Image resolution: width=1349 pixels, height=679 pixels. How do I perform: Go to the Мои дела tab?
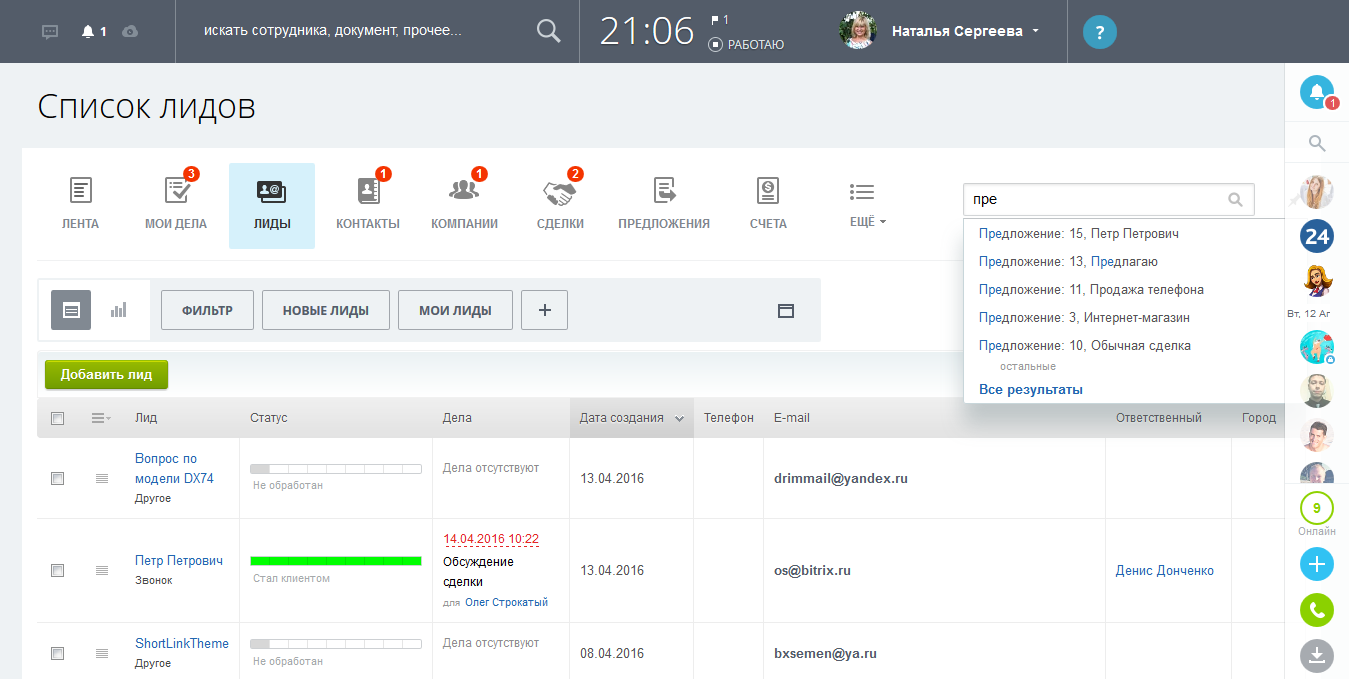coord(176,204)
